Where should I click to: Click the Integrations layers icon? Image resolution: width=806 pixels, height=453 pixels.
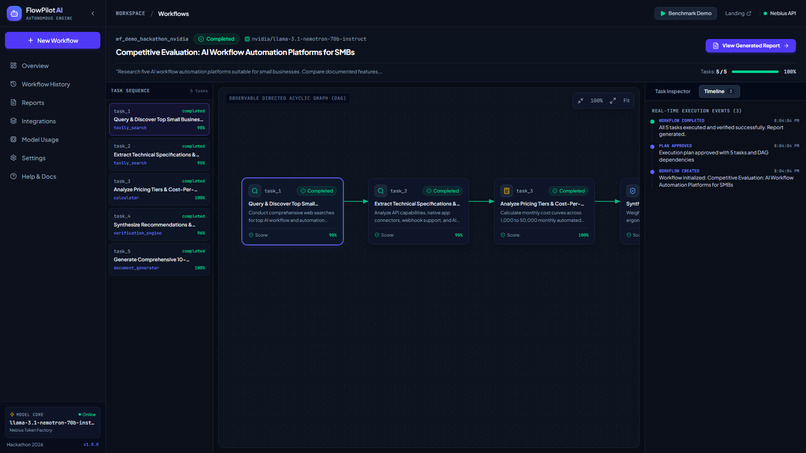13,121
